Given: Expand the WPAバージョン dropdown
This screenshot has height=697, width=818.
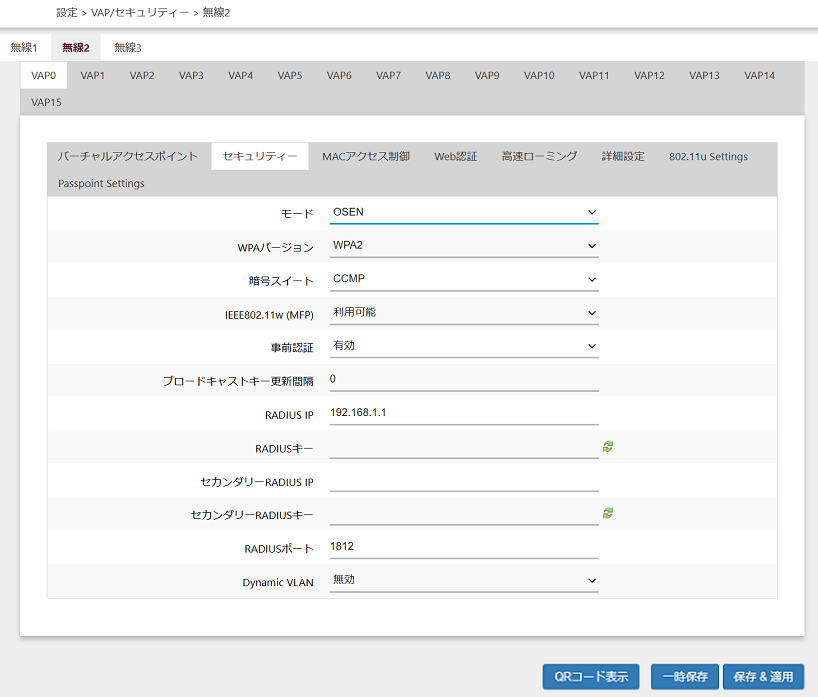Looking at the screenshot, I should point(463,246).
